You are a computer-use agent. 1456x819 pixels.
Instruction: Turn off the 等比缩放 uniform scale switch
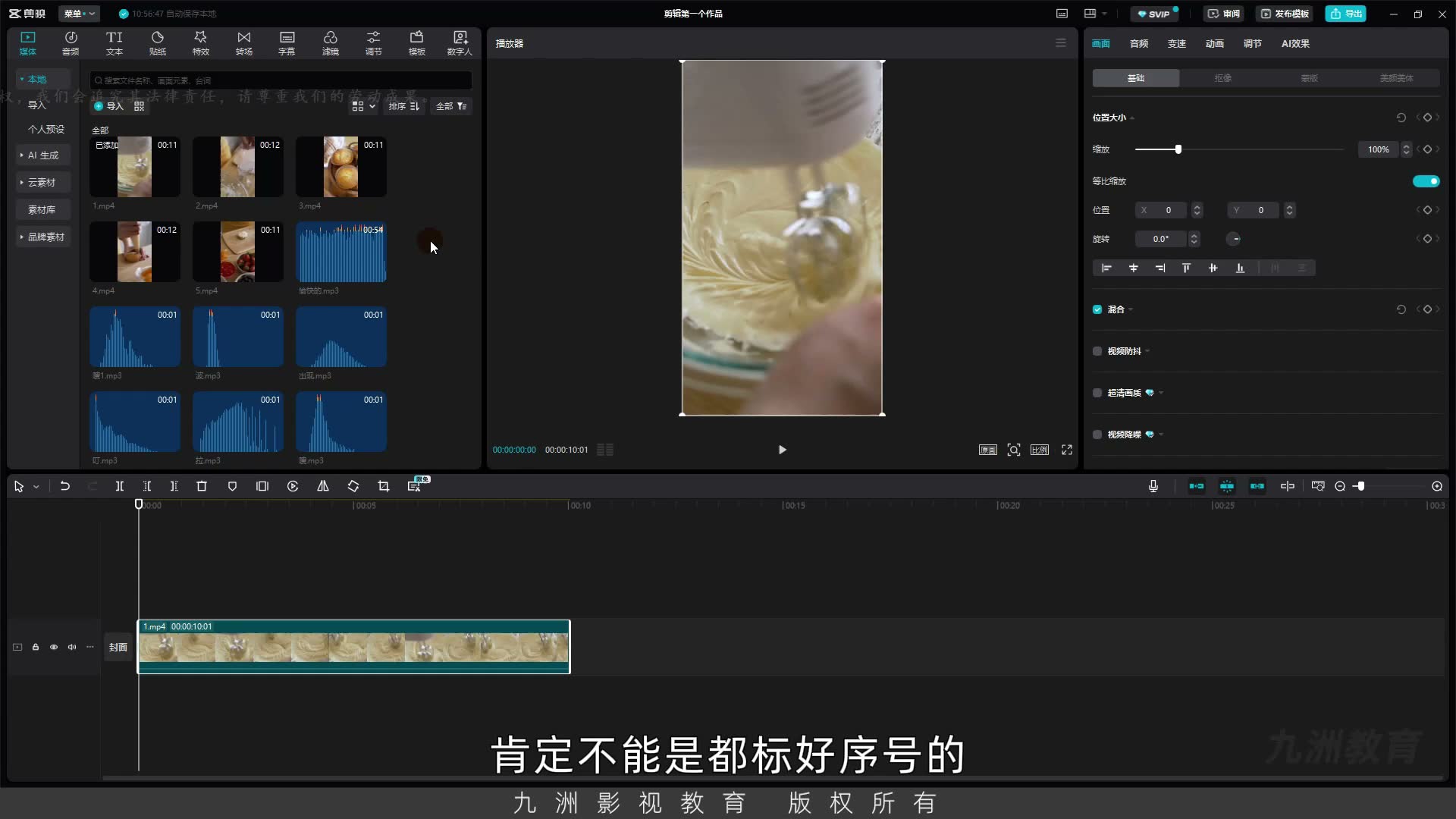pos(1426,181)
